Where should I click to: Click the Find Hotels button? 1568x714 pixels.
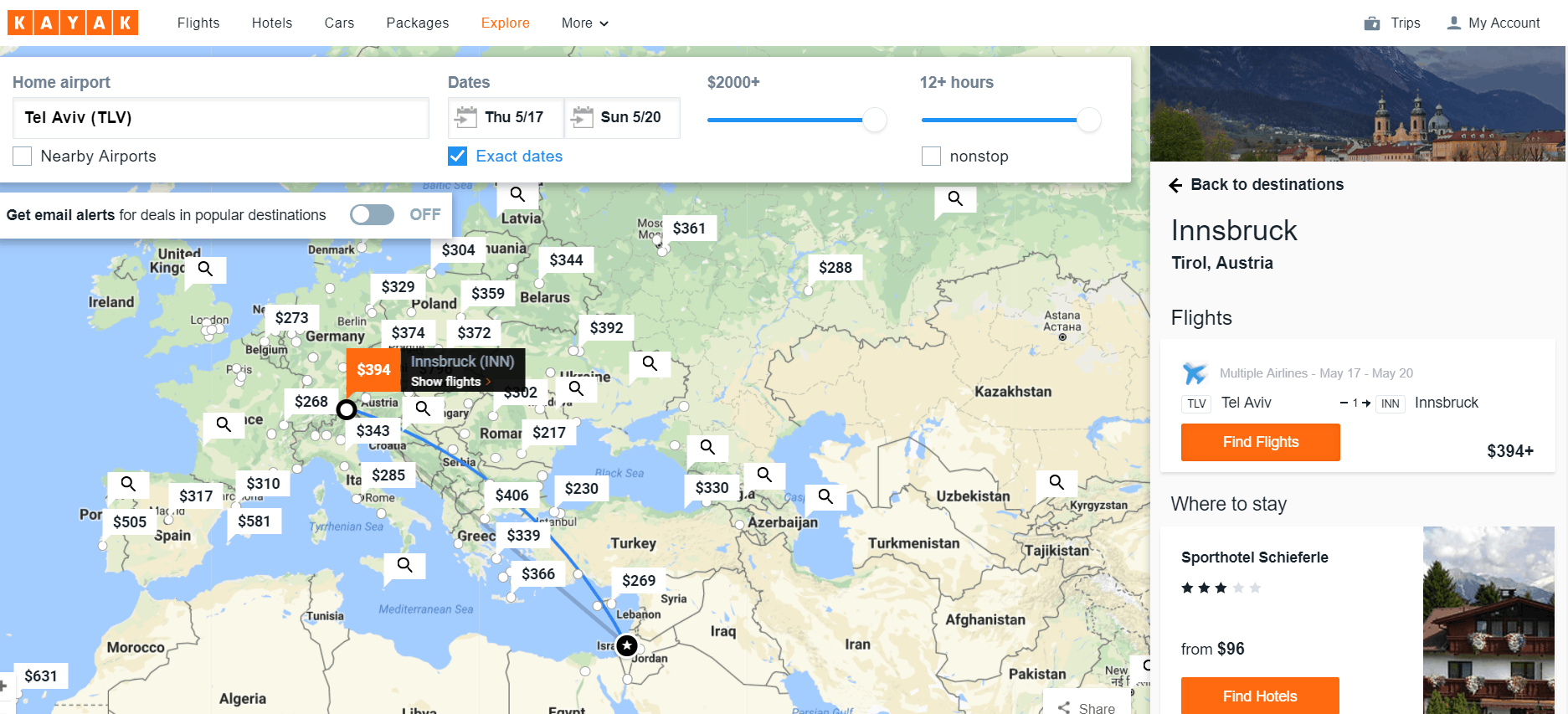click(x=1260, y=696)
